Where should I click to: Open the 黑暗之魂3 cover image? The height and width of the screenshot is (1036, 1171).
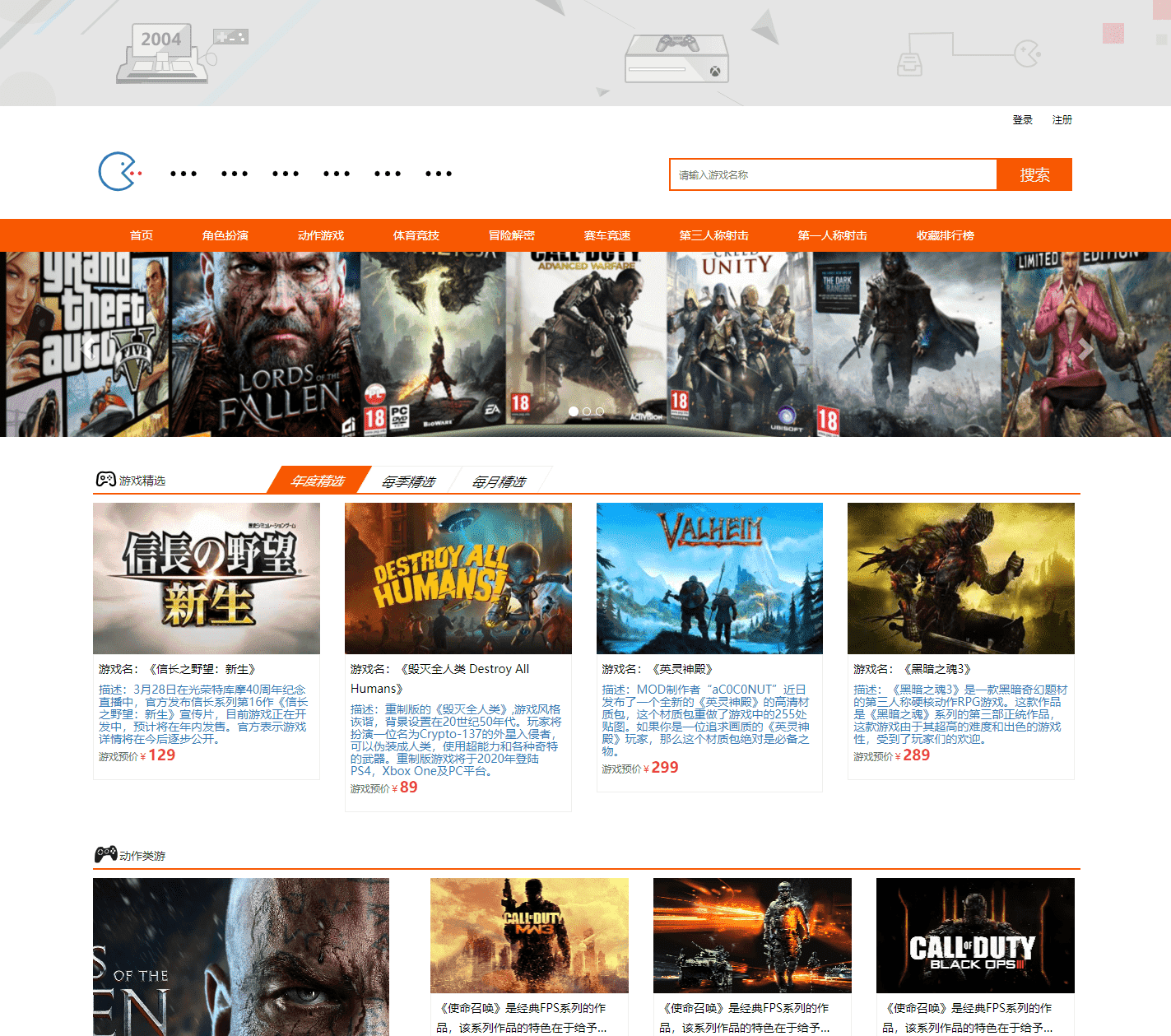tap(961, 578)
